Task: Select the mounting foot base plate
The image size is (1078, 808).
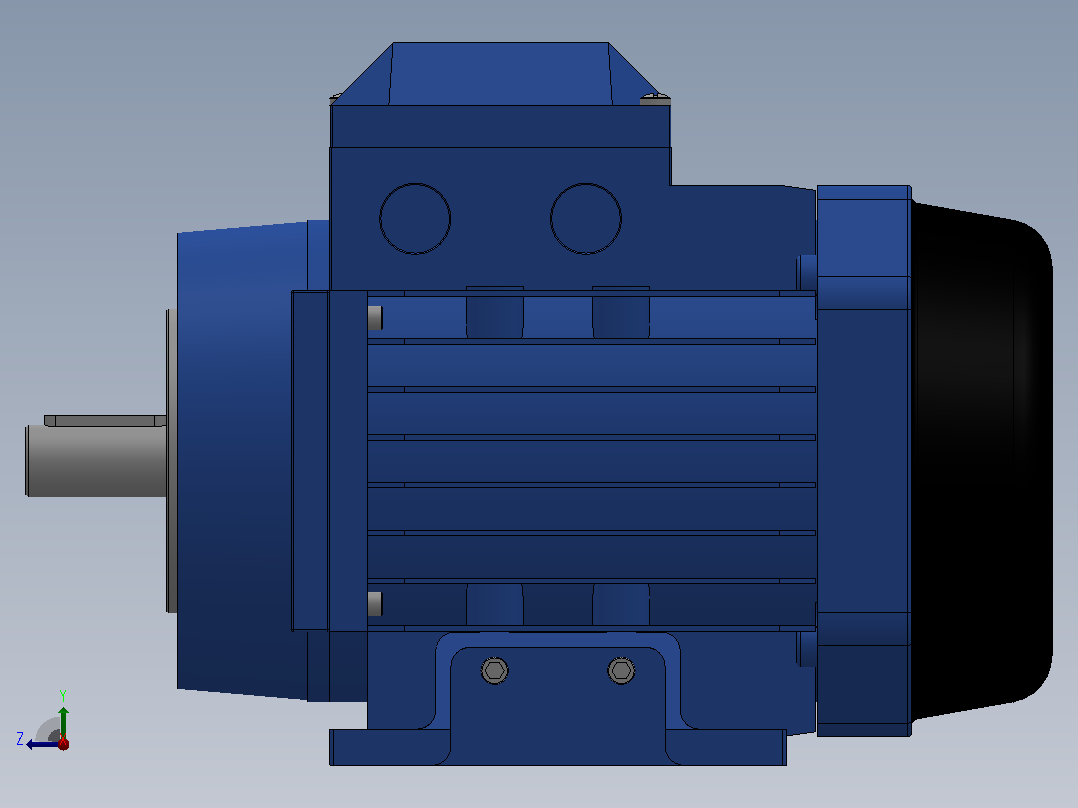Action: coord(558,747)
